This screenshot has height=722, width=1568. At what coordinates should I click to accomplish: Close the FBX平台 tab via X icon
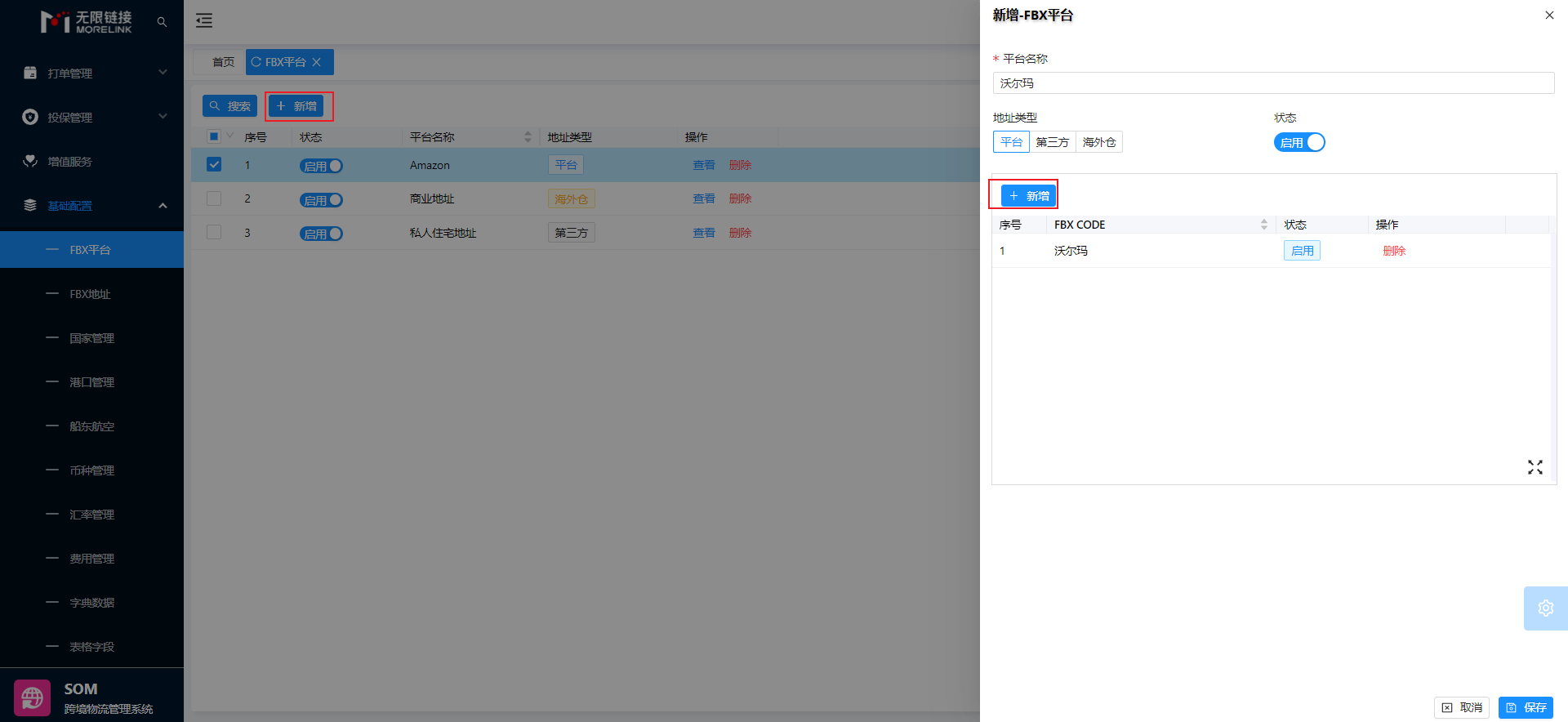click(x=317, y=62)
